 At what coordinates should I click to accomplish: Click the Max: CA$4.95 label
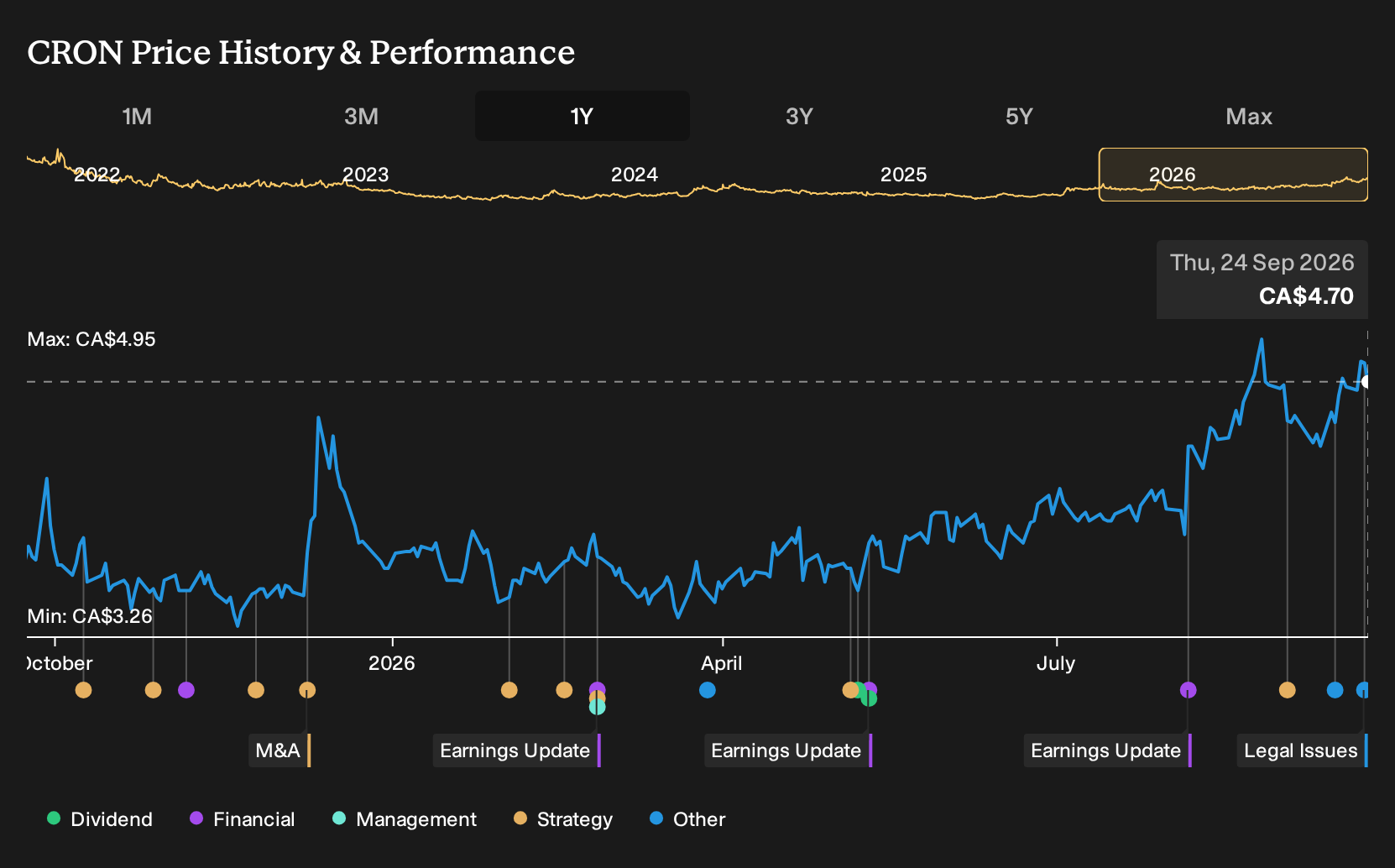pos(91,339)
